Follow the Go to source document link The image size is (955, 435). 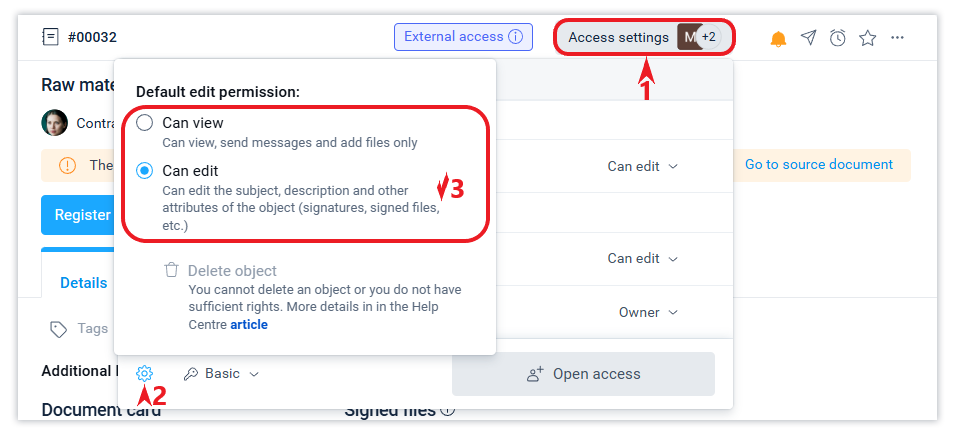click(x=818, y=165)
